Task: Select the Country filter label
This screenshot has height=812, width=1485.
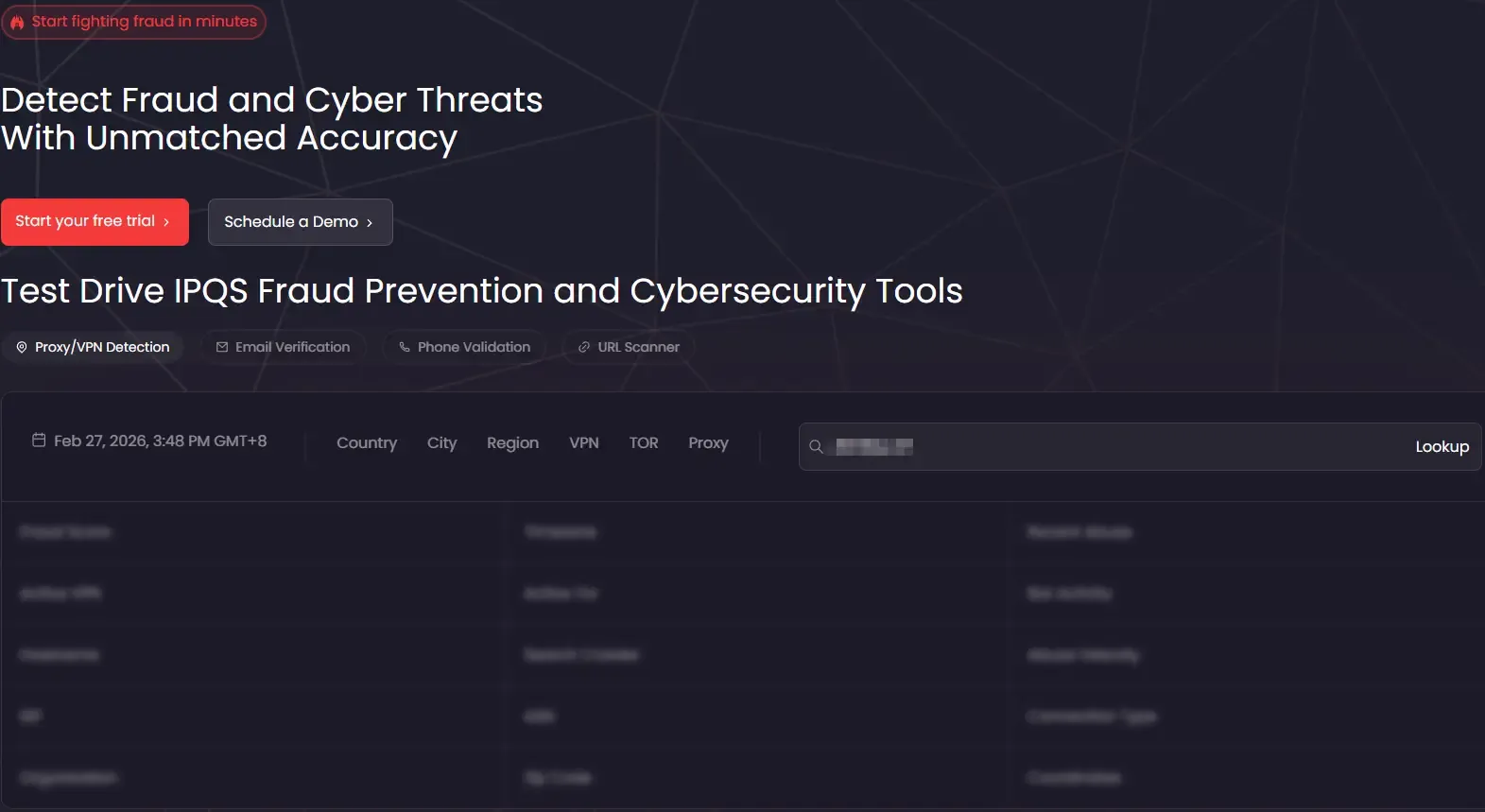Action: [367, 443]
